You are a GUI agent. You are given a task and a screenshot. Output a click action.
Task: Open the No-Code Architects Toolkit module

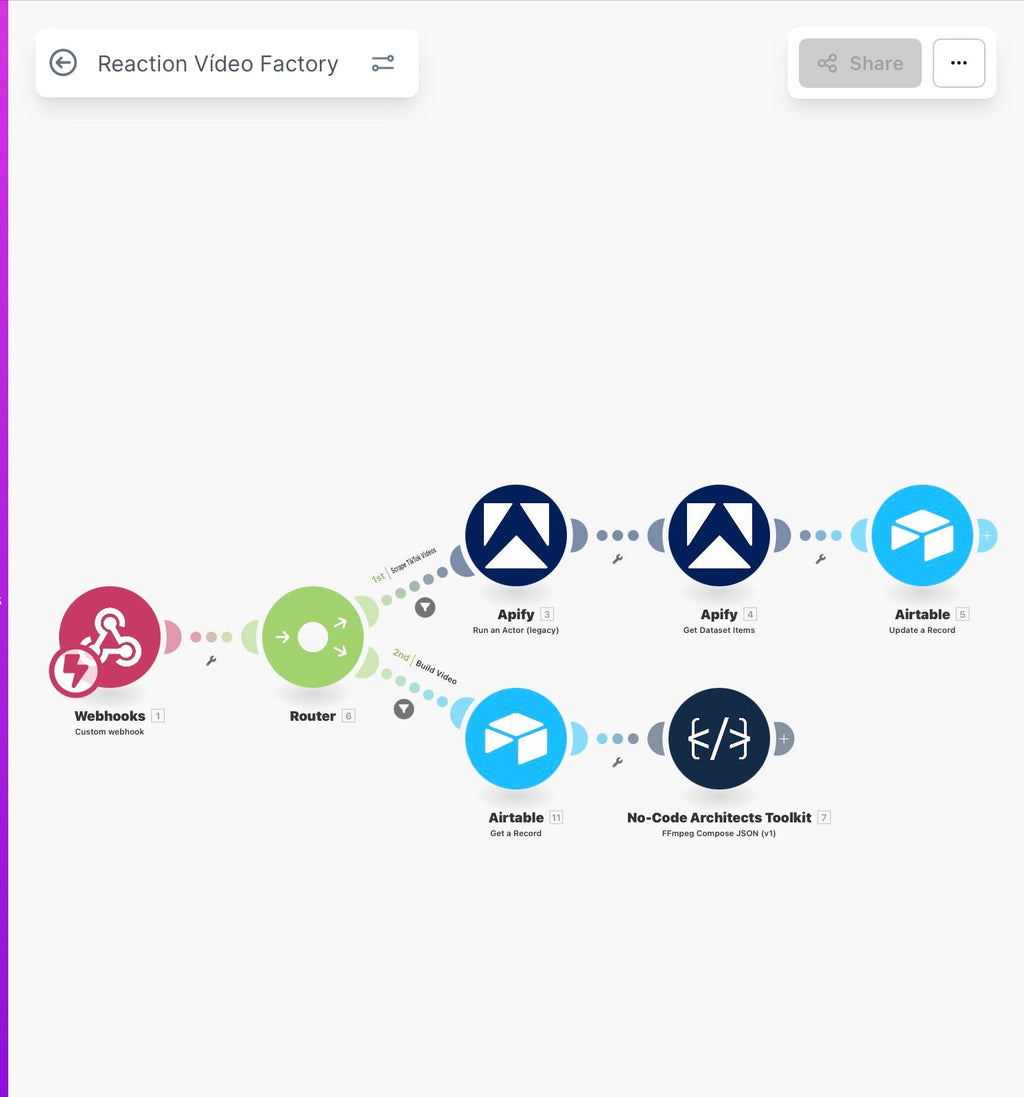(x=719, y=739)
